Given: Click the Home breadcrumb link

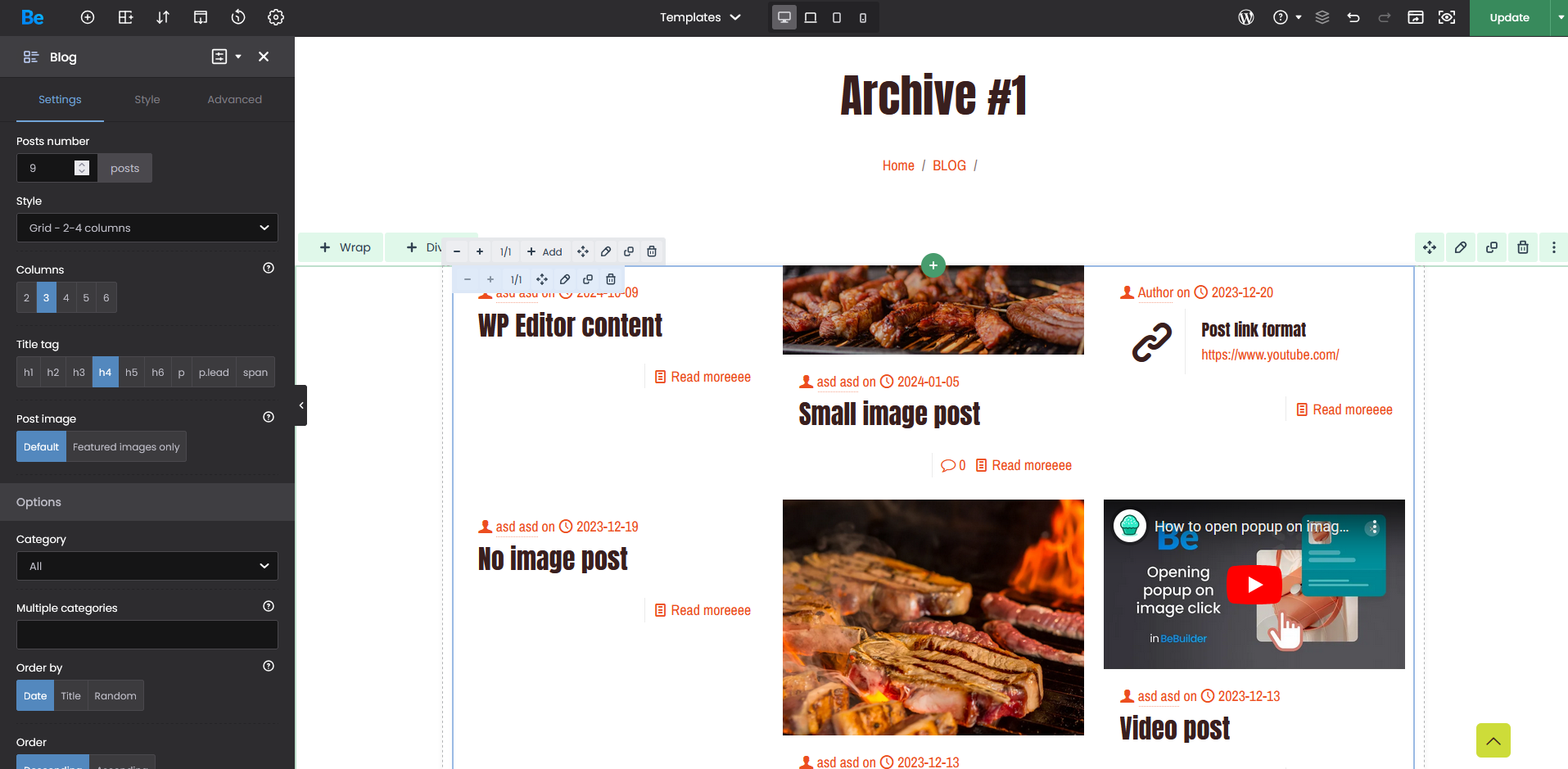Looking at the screenshot, I should pyautogui.click(x=898, y=165).
